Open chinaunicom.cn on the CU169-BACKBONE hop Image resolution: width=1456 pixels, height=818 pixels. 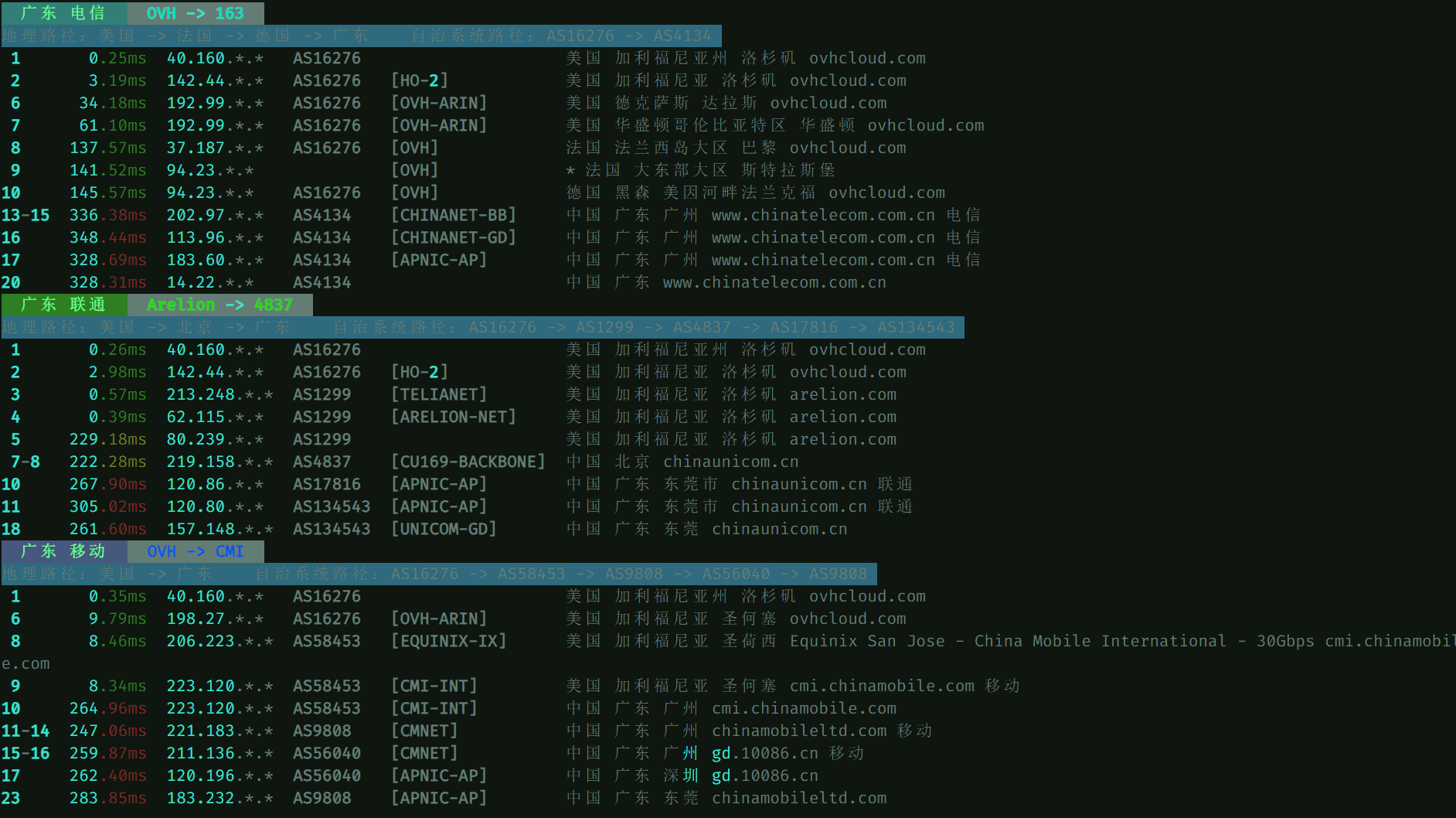pos(730,462)
